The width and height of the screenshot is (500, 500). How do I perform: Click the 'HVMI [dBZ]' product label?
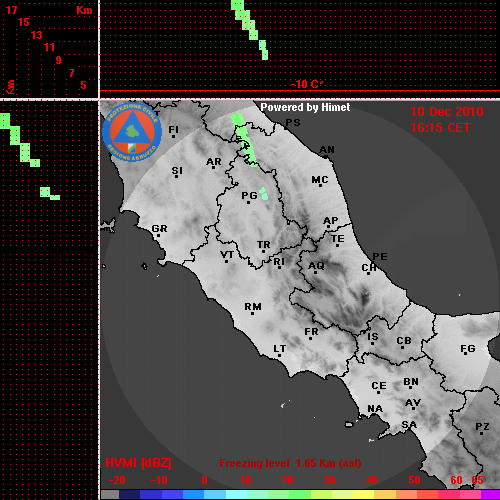click(138, 463)
